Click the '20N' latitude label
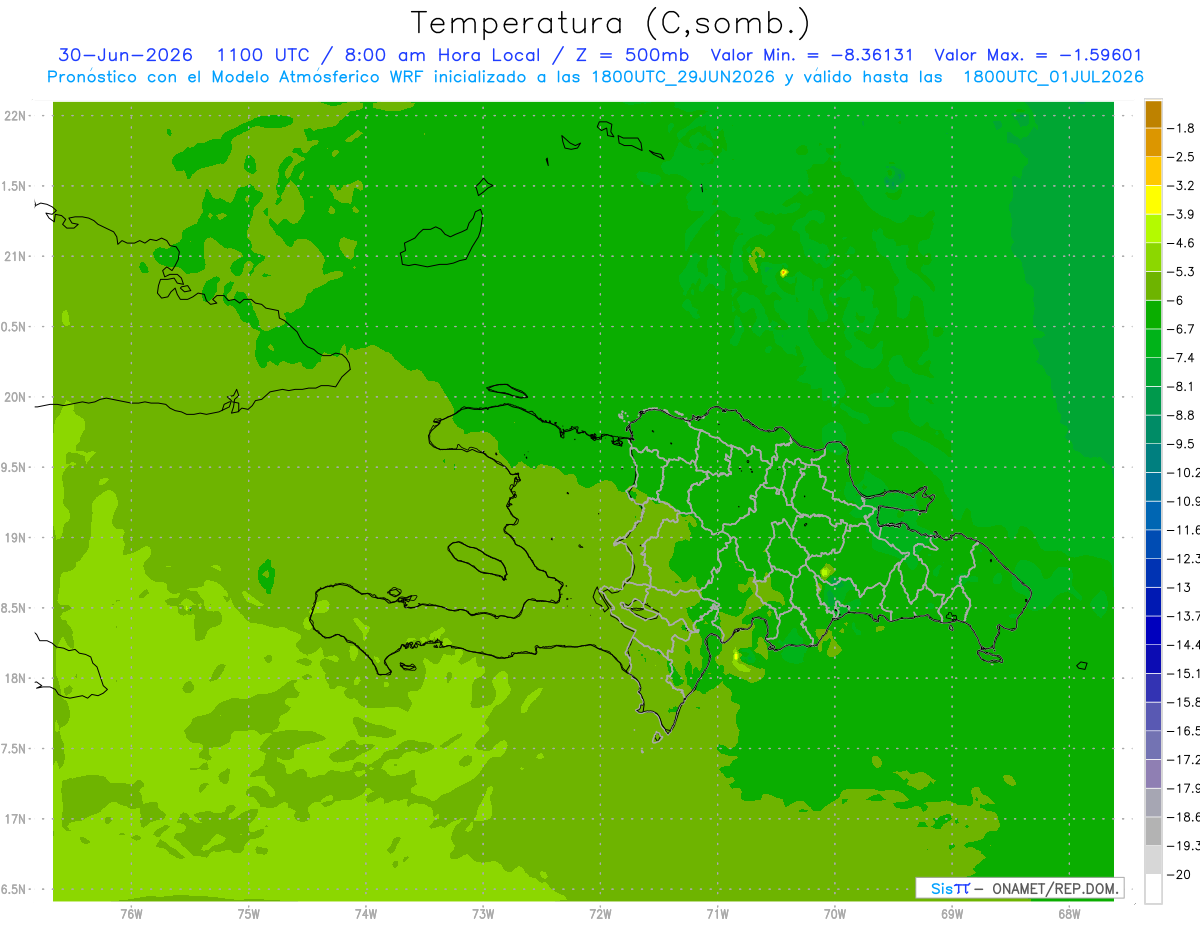This screenshot has width=1200, height=927. (x=17, y=397)
